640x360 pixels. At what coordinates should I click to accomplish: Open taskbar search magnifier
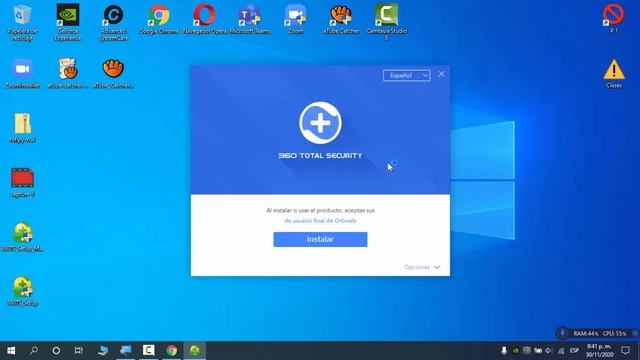point(34,351)
